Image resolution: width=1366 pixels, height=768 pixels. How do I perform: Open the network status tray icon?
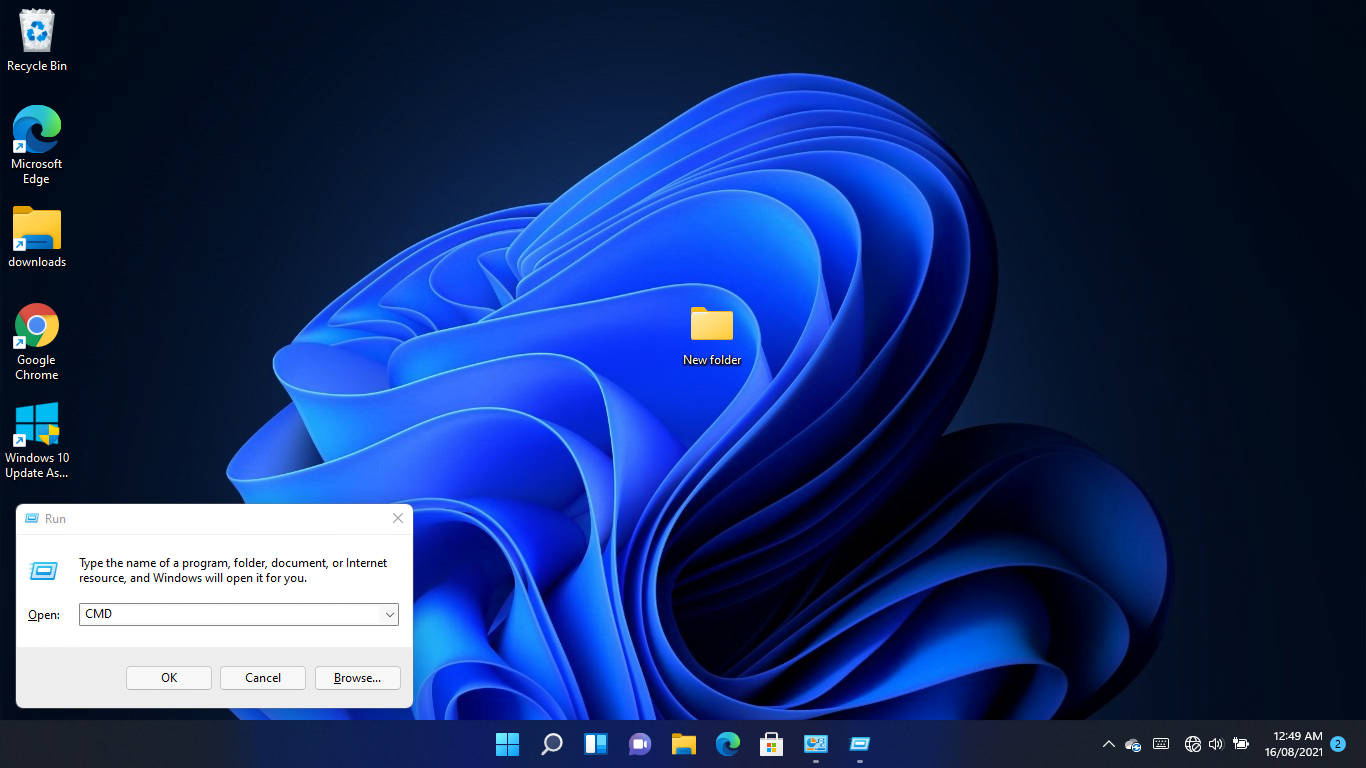[1192, 744]
